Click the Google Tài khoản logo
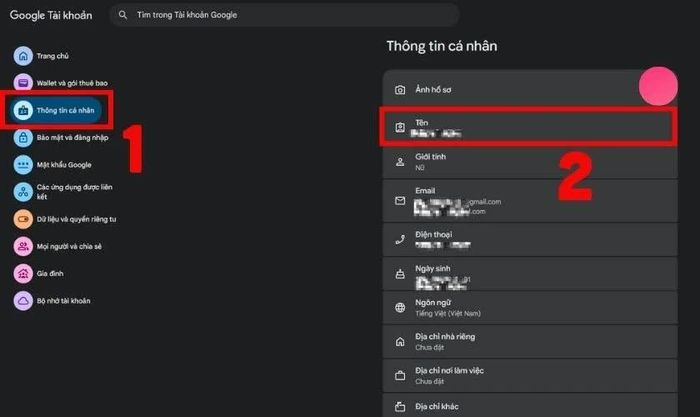 51,15
